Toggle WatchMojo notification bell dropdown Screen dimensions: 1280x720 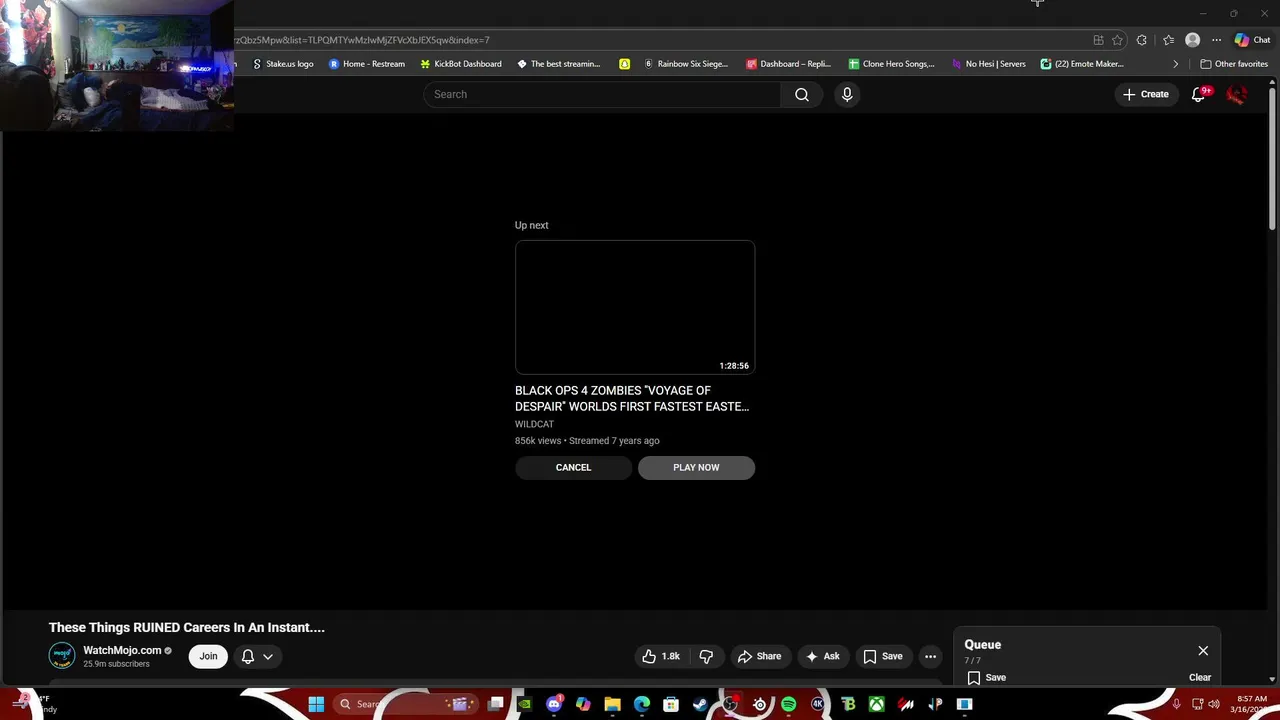point(257,656)
